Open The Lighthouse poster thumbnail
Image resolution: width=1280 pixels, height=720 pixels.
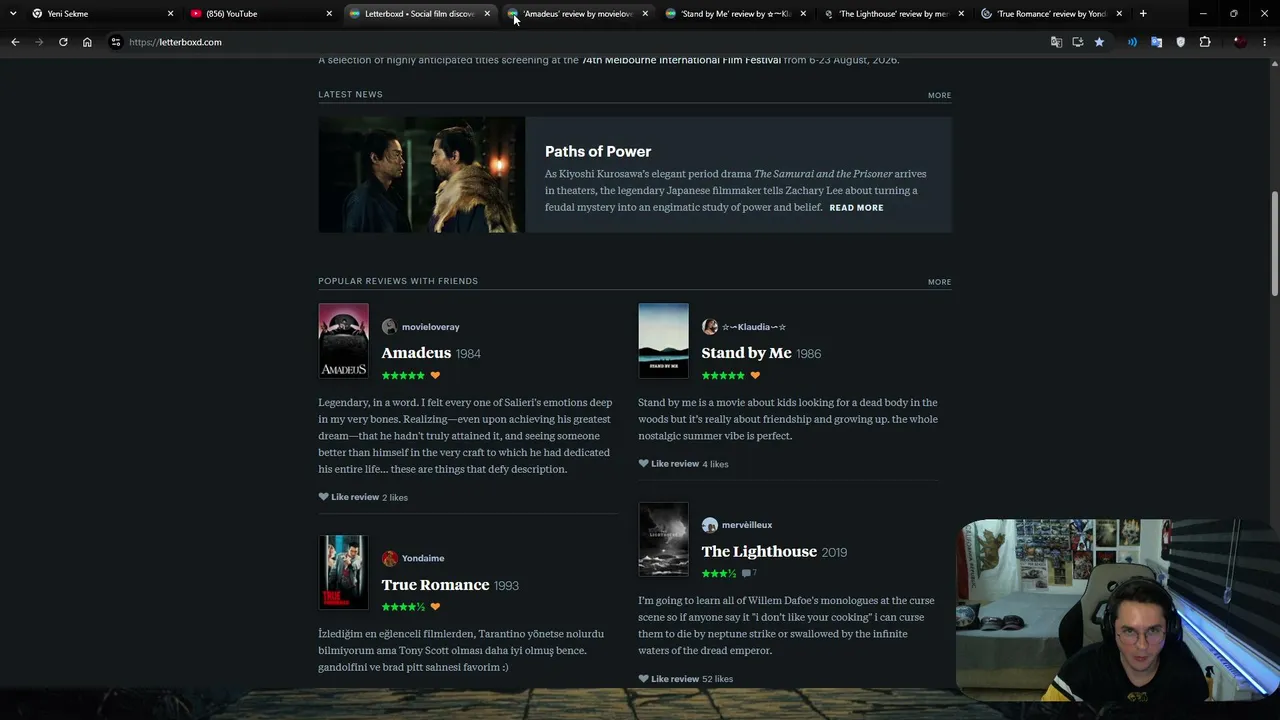(663, 539)
